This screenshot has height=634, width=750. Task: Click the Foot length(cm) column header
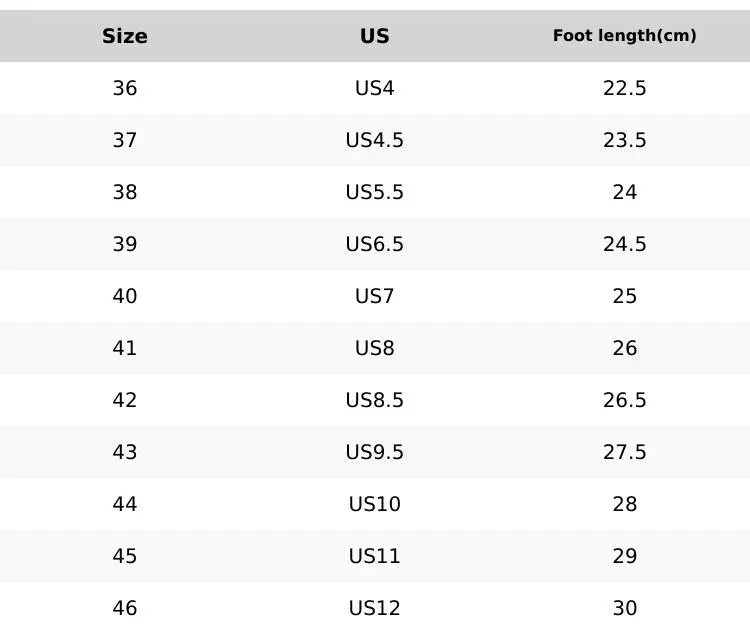(x=625, y=36)
